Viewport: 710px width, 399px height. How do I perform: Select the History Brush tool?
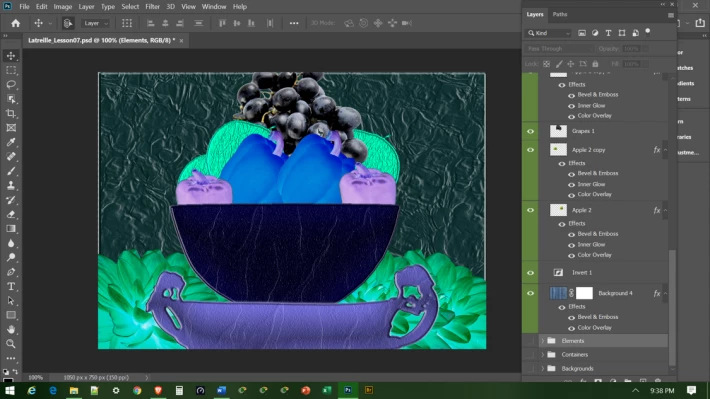pos(11,200)
